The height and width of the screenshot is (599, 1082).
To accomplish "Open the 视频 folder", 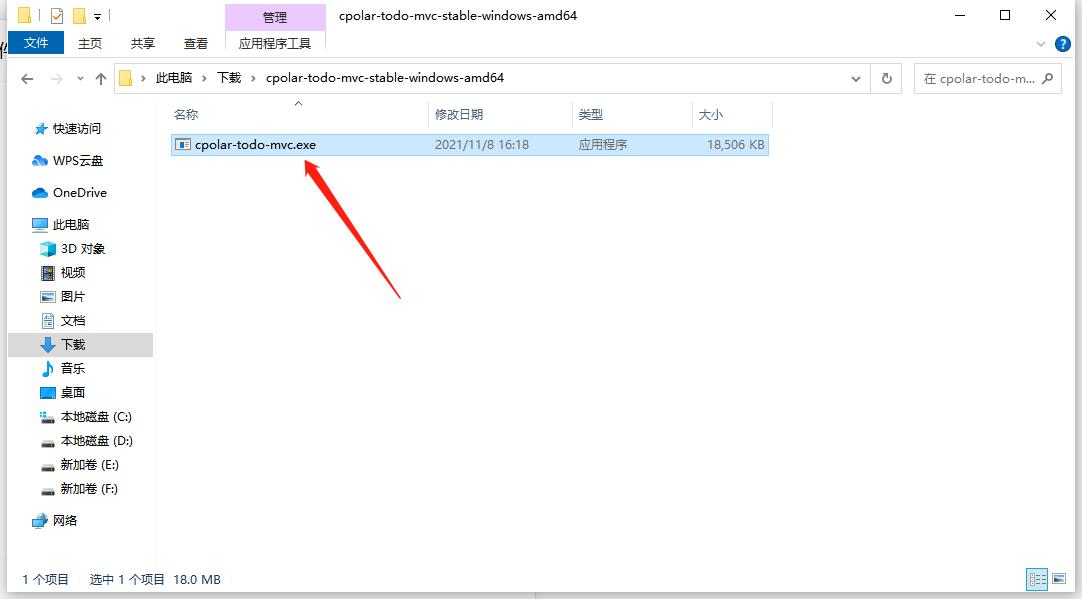I will (x=72, y=273).
